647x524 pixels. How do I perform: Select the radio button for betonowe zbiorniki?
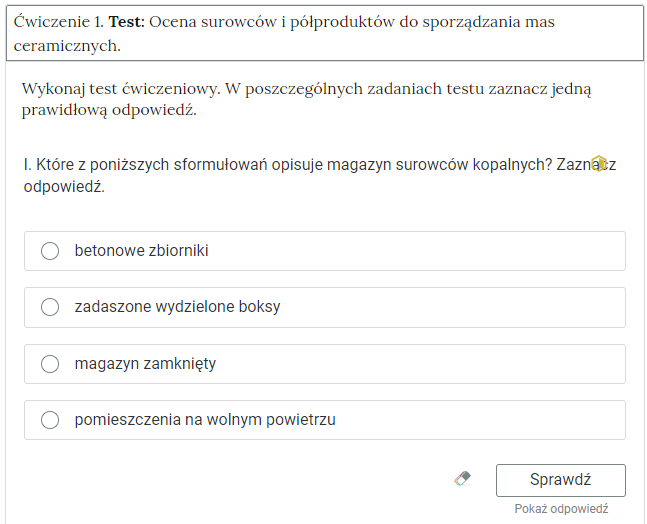point(50,251)
